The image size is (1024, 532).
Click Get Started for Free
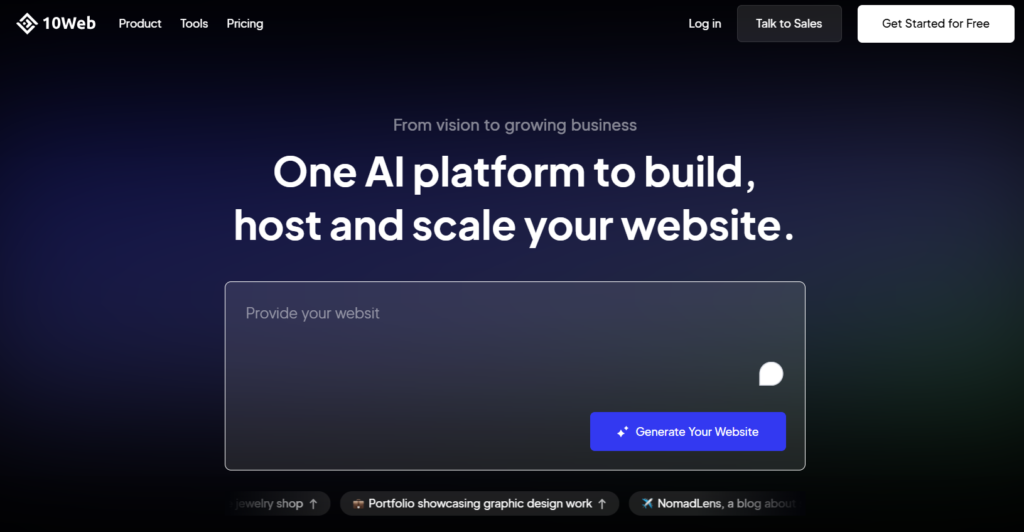click(936, 23)
